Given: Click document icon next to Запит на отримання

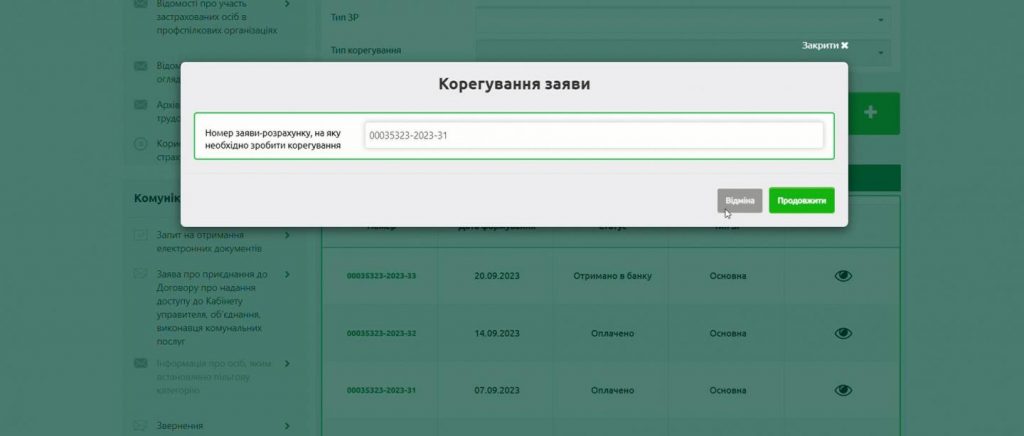Looking at the screenshot, I should [141, 236].
